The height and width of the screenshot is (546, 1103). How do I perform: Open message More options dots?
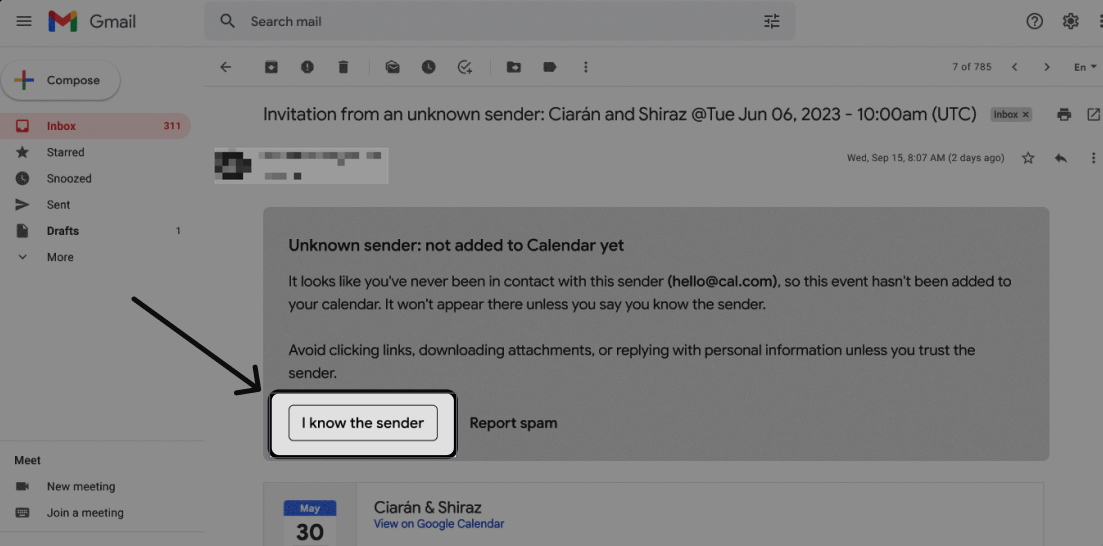(1093, 158)
